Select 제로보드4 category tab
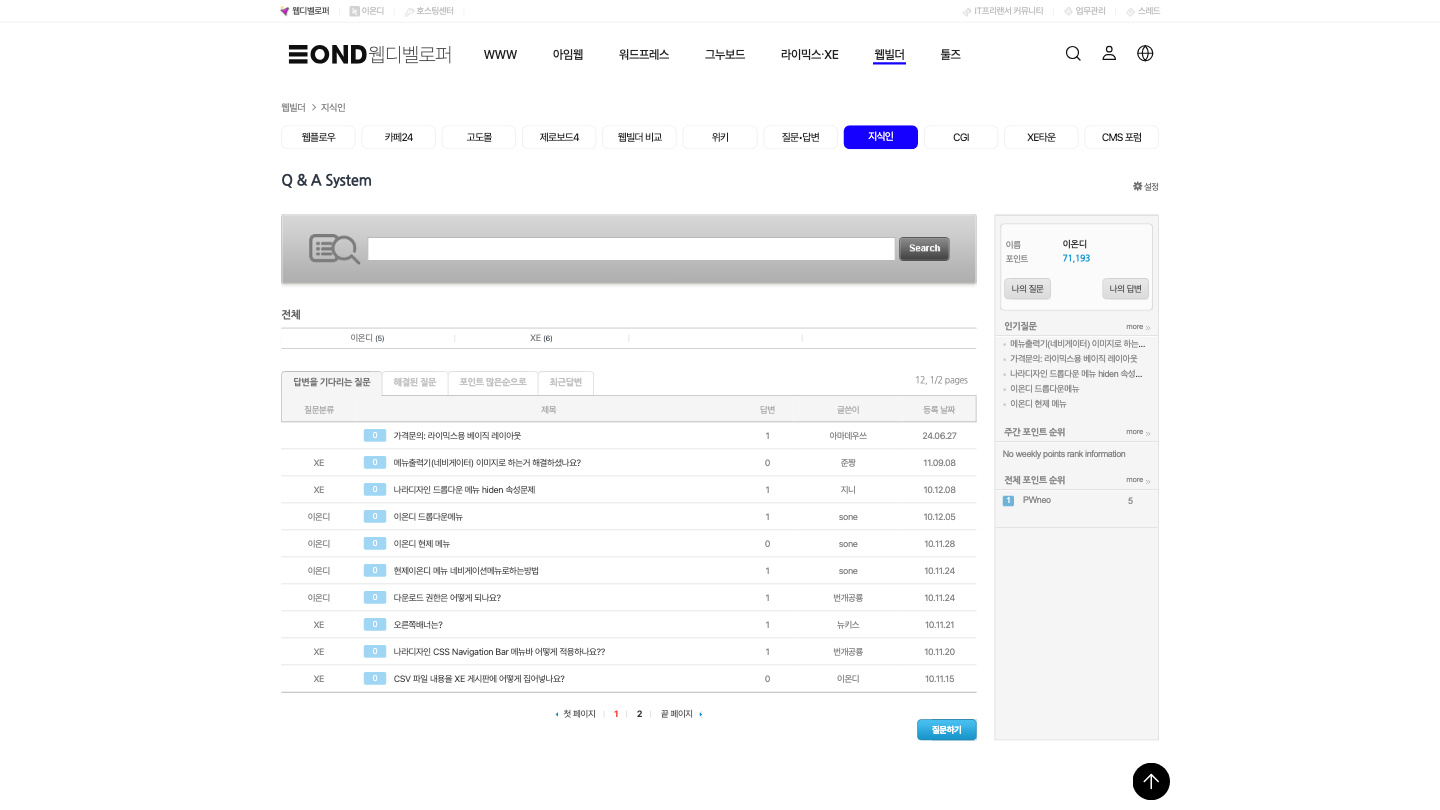Viewport: 1440px width, 810px height. coord(559,137)
